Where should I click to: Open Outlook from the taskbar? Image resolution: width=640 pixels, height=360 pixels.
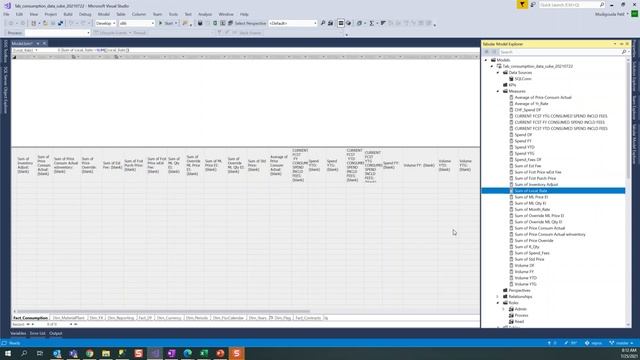[57, 353]
